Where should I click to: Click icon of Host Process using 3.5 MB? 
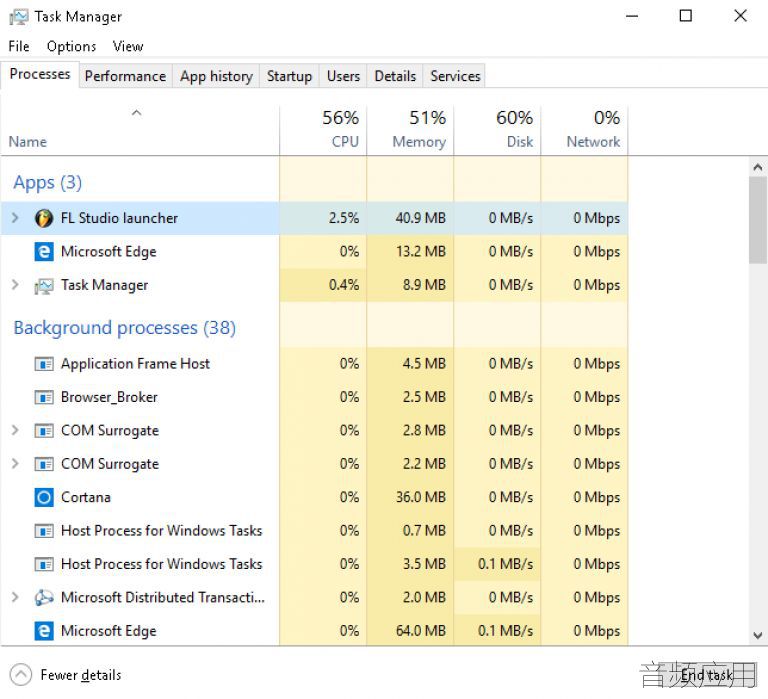pyautogui.click(x=44, y=564)
